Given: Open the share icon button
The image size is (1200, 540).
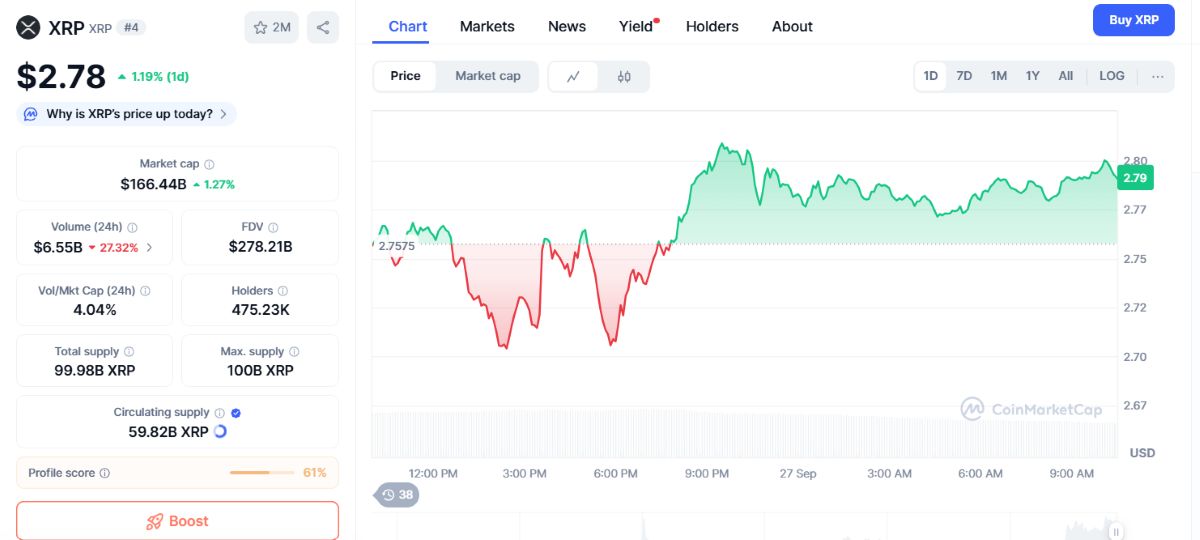Looking at the screenshot, I should [322, 27].
